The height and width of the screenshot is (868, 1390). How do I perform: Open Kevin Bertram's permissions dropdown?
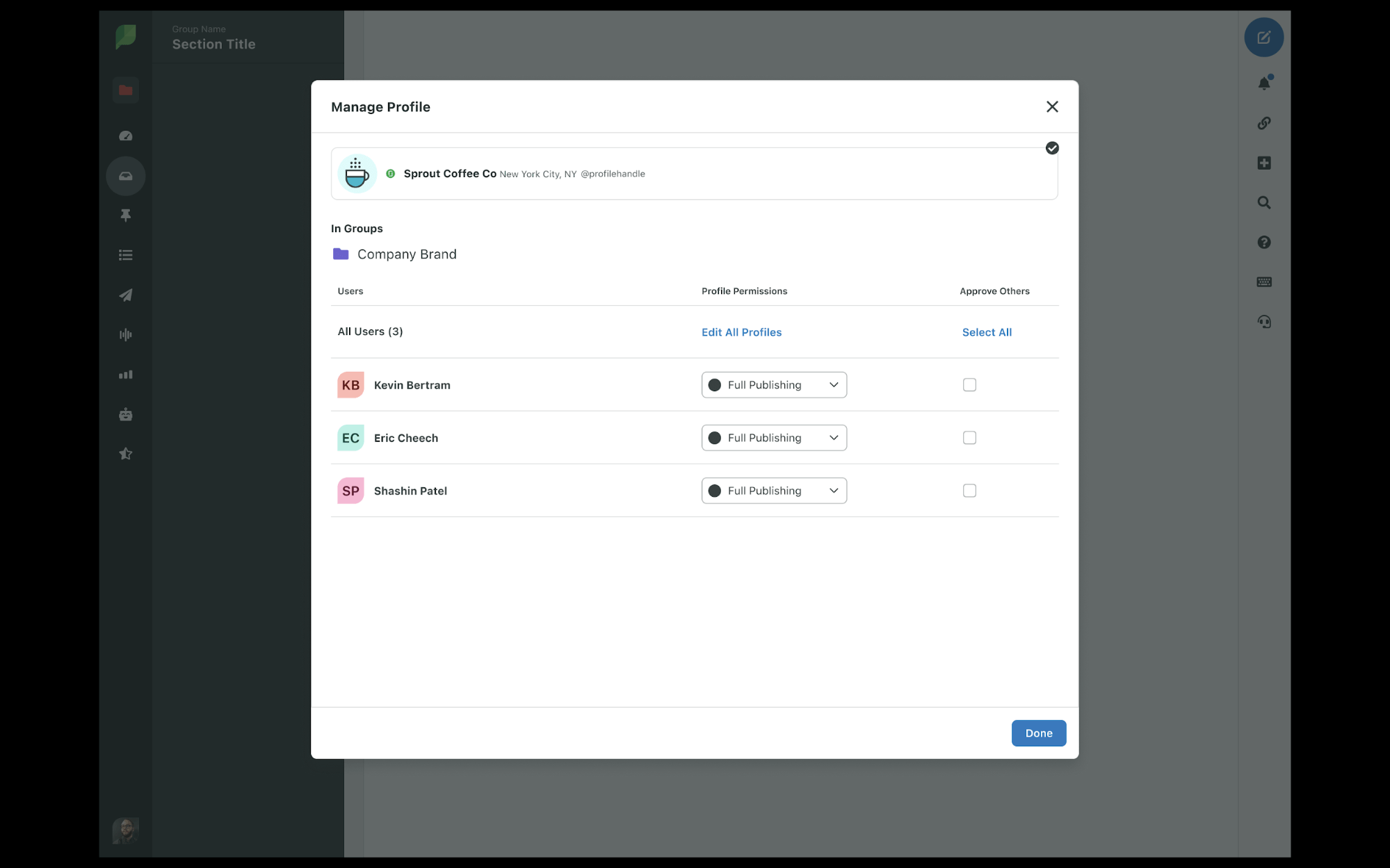[x=773, y=384]
